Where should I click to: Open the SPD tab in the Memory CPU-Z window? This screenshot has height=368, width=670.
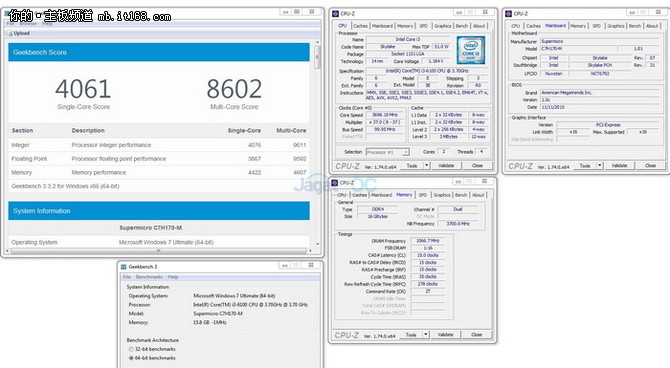[423, 195]
